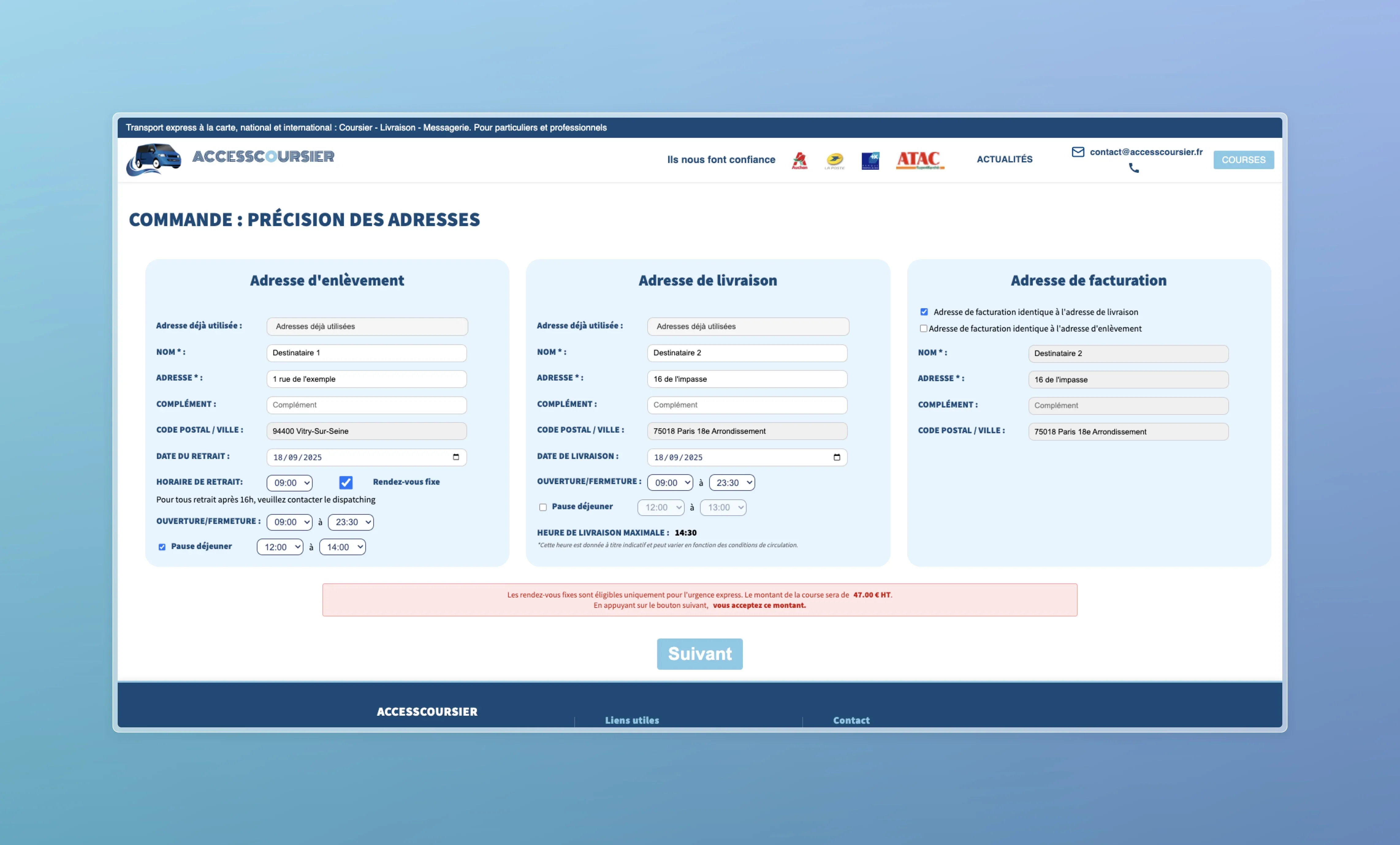Click the Courses menu button
The height and width of the screenshot is (845, 1400).
pos(1243,160)
